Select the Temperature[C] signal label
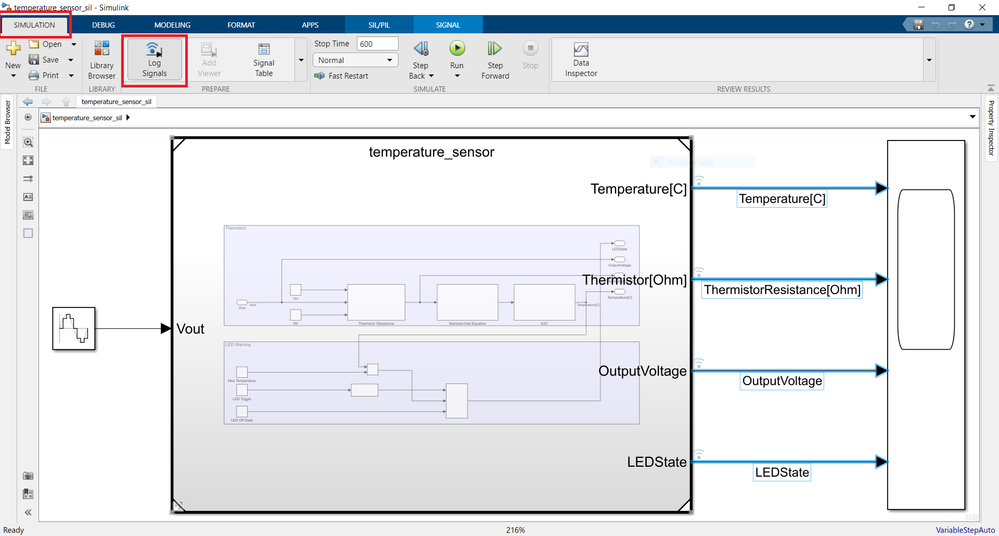 pyautogui.click(x=782, y=199)
